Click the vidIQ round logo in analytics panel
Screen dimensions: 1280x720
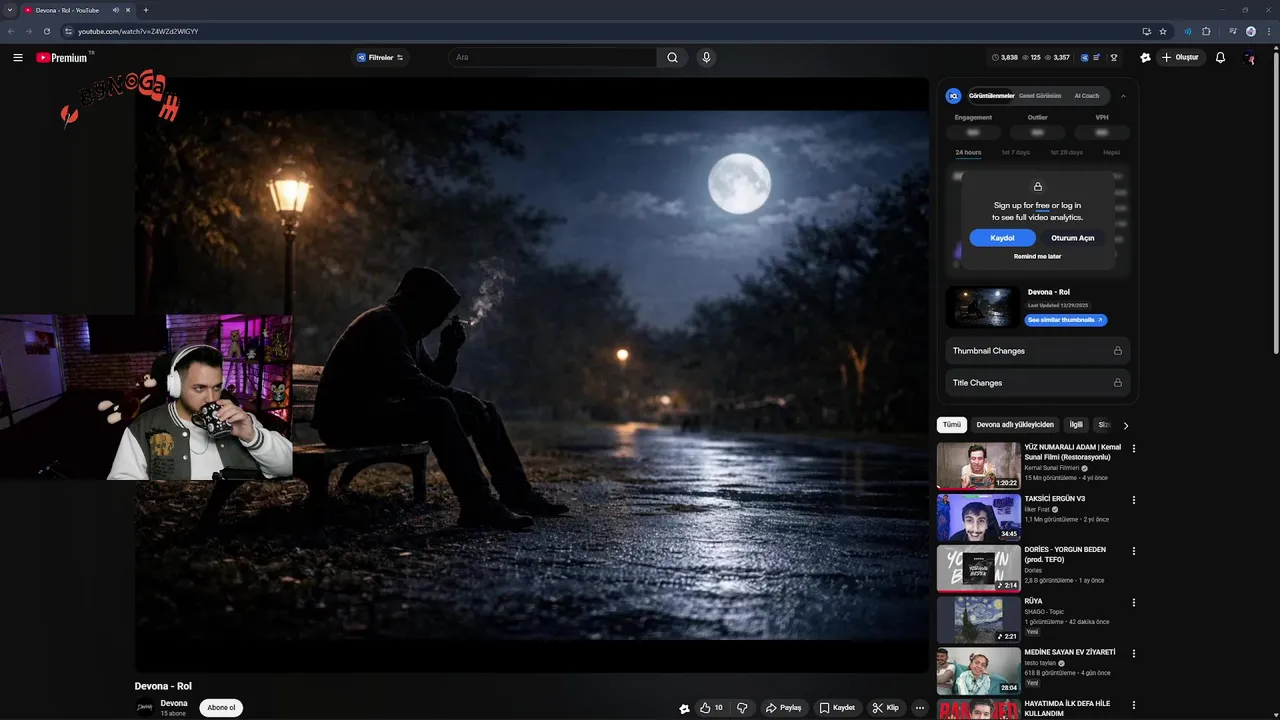pos(954,96)
